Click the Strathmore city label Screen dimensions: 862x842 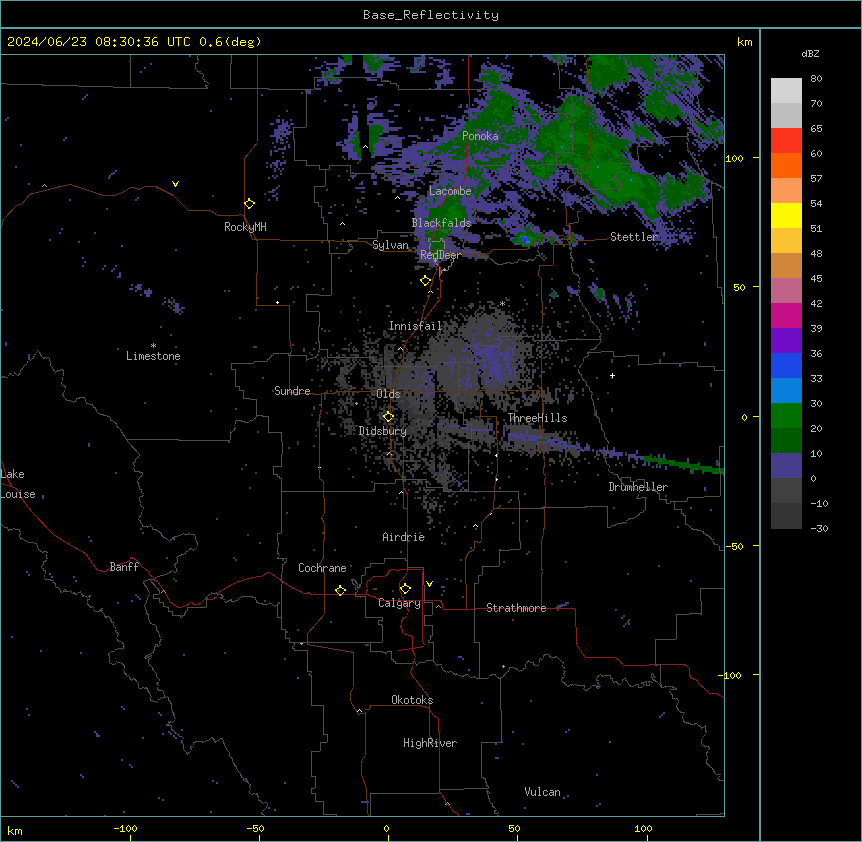point(516,608)
